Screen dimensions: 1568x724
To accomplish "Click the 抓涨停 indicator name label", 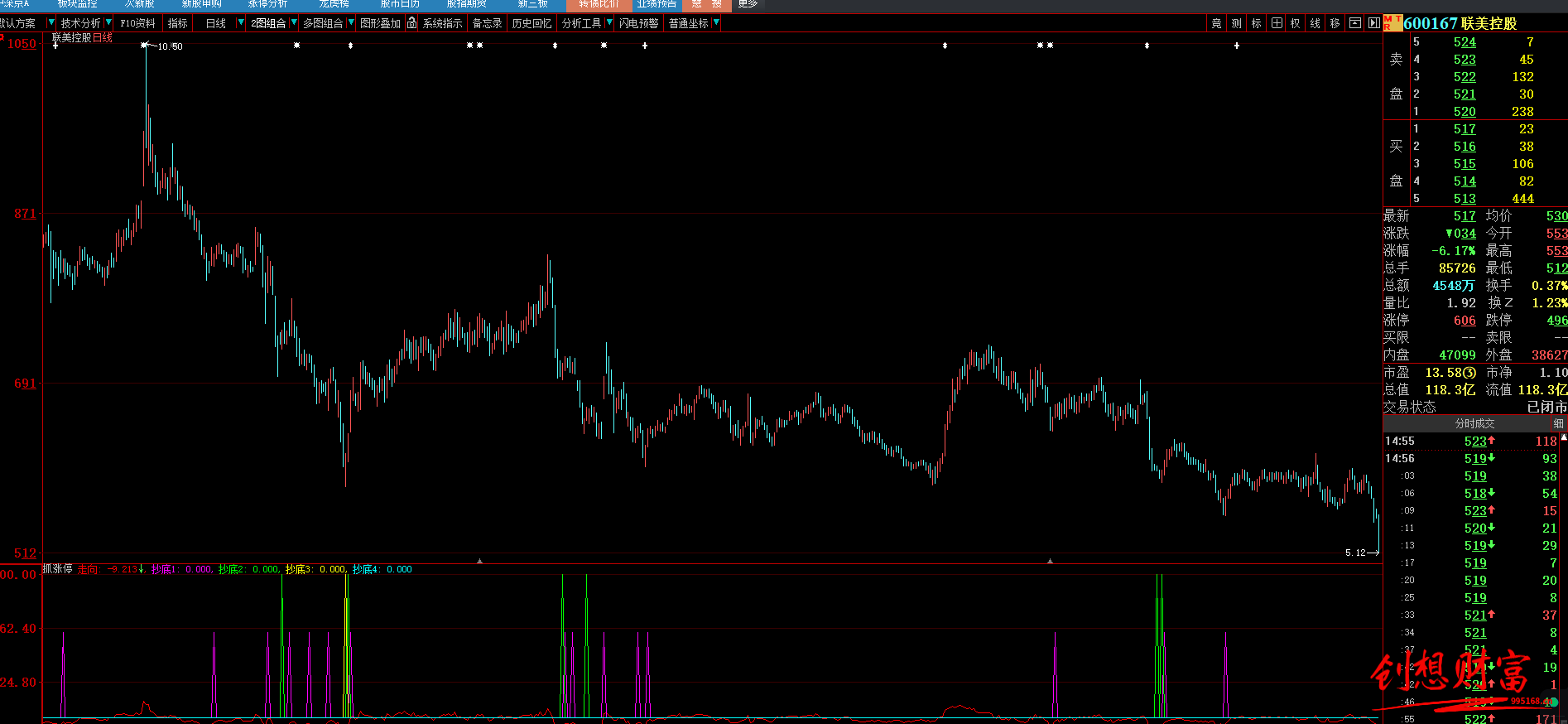I will tap(58, 569).
